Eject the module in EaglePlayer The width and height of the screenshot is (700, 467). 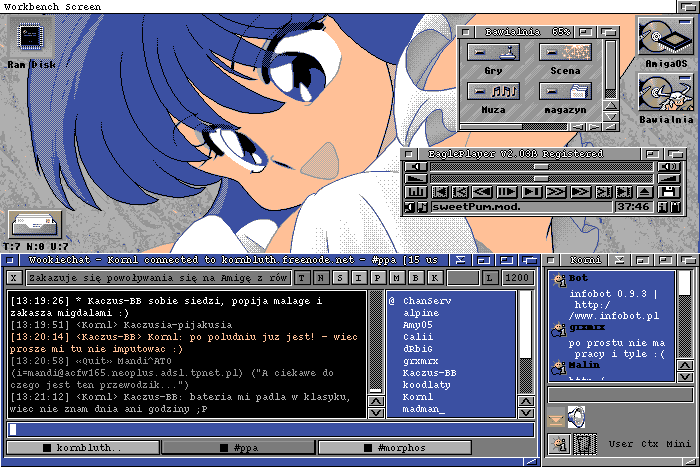(644, 192)
